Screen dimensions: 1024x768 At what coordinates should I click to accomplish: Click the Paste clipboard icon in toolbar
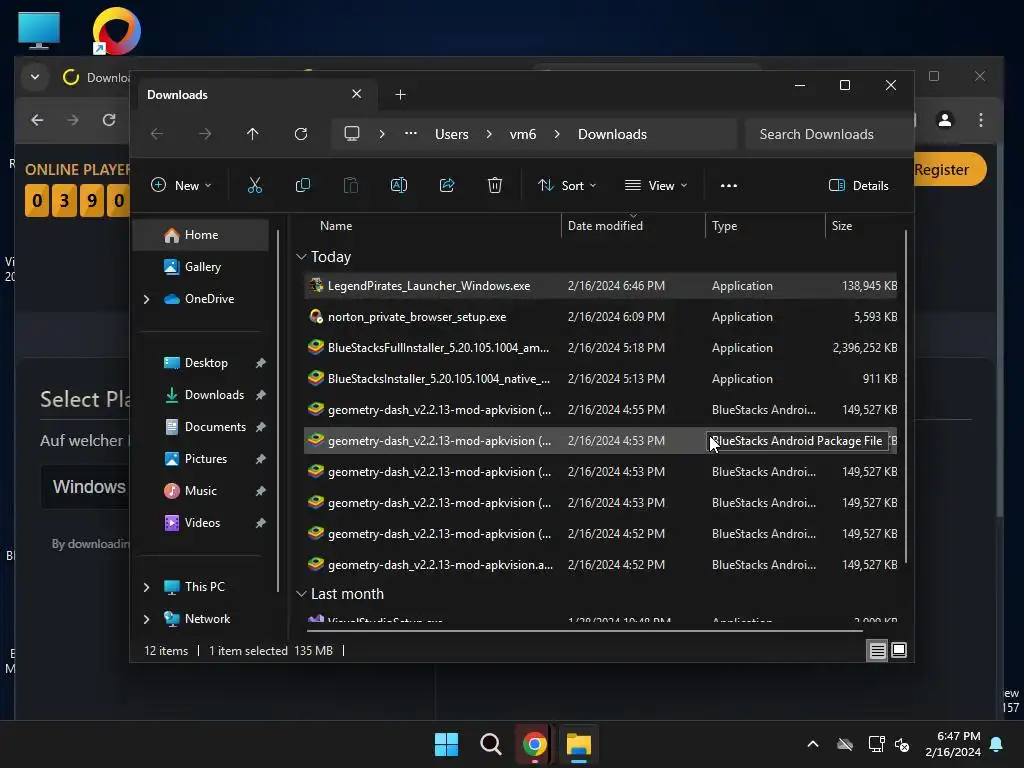coord(351,185)
